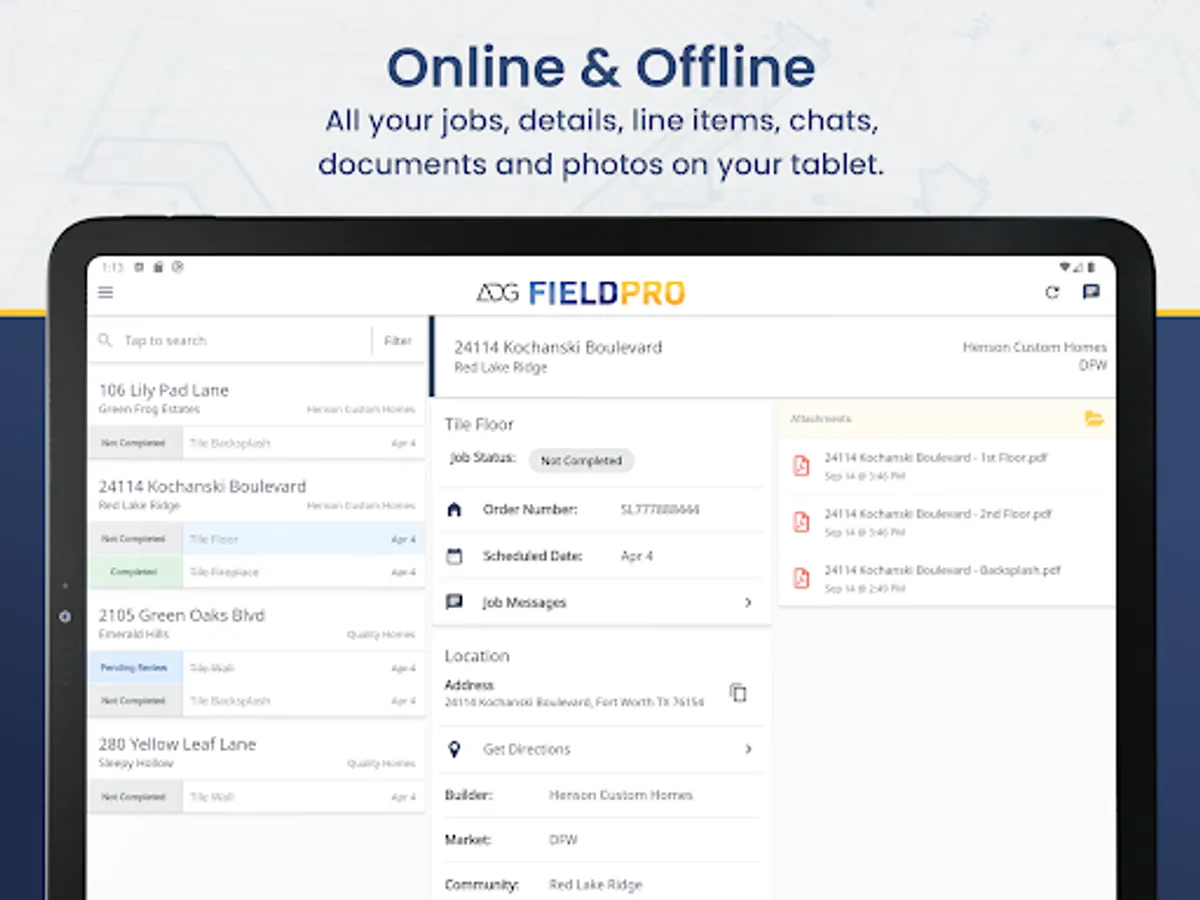Screen dimensions: 1200x900
Task: Expand Get Directions chevron
Action: (748, 749)
